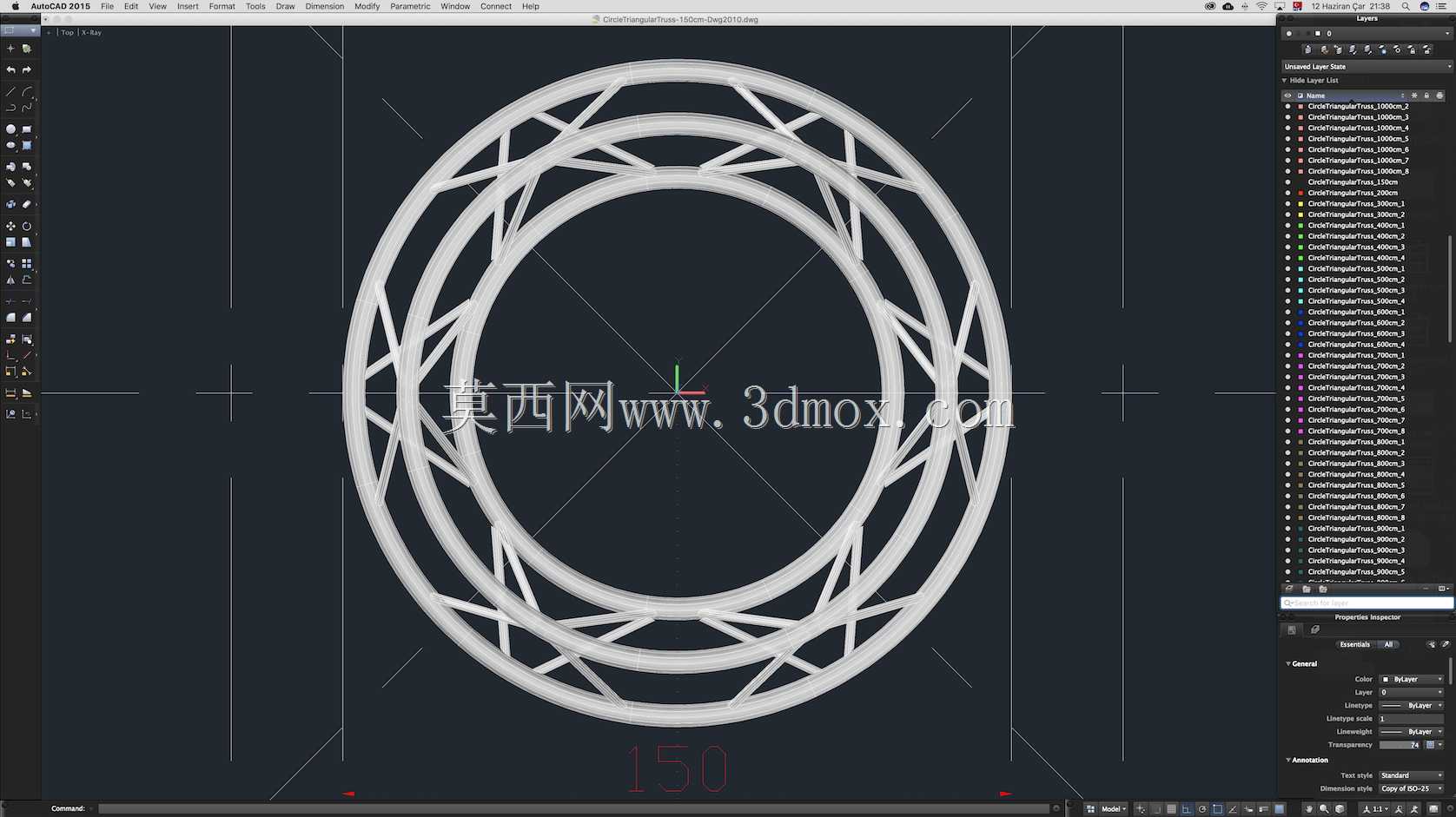Image resolution: width=1456 pixels, height=817 pixels.
Task: Select the Linear Dimension tool
Action: point(10,393)
